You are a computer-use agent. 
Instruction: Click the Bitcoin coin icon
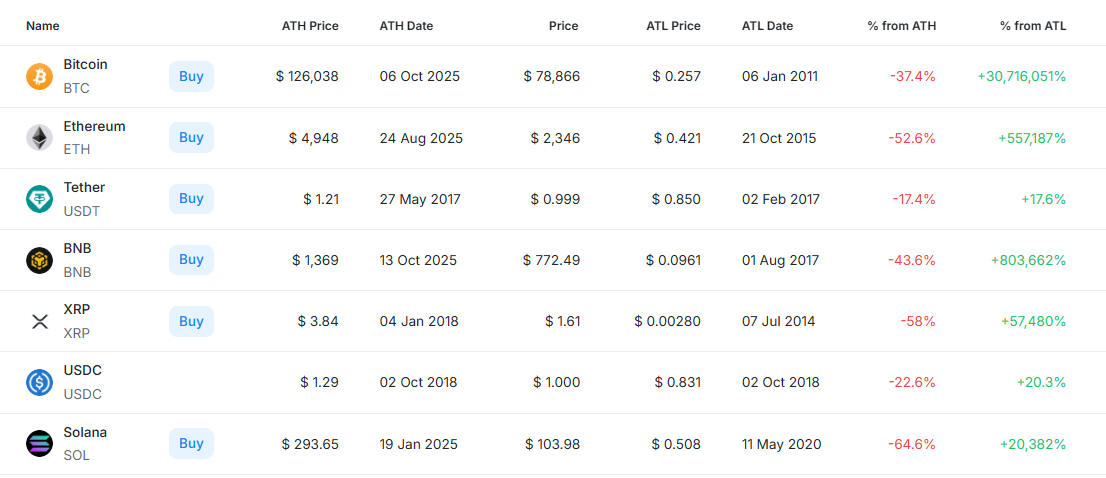pos(39,76)
